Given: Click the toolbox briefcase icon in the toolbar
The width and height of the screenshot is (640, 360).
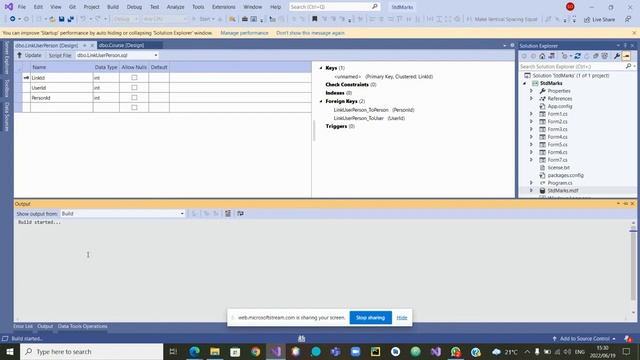Looking at the screenshot, I should point(244,19).
